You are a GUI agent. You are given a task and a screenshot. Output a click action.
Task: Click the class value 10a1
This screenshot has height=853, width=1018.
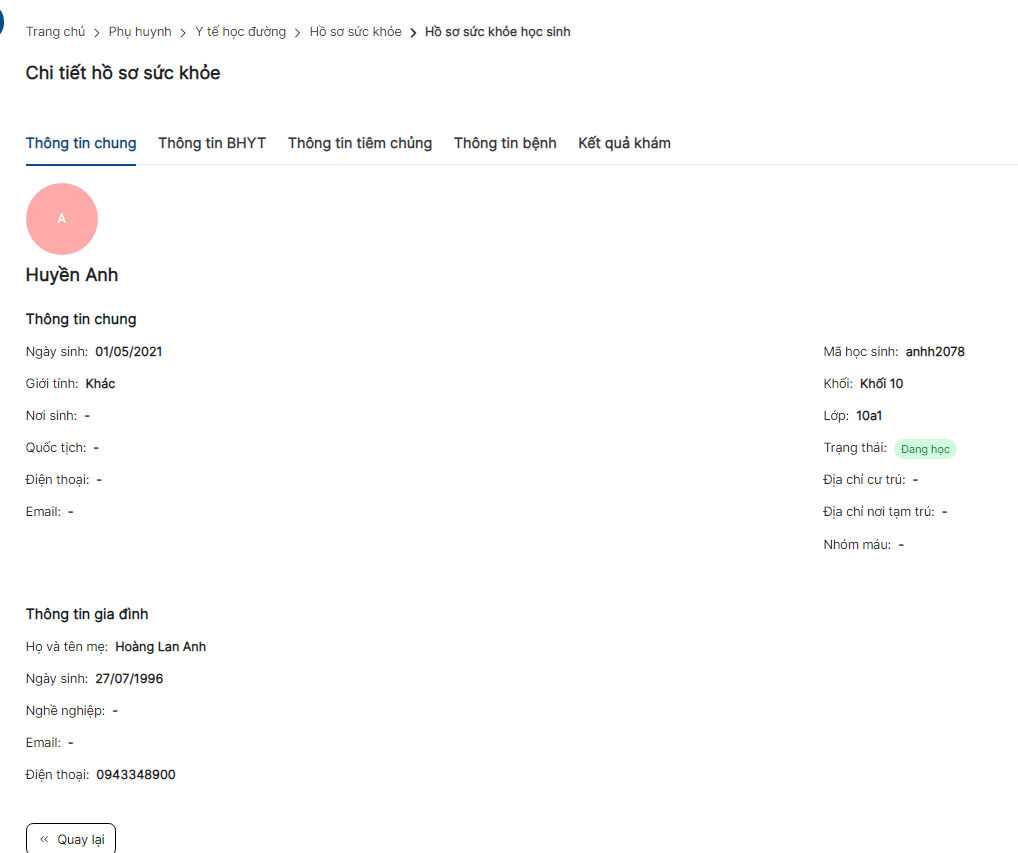click(869, 415)
